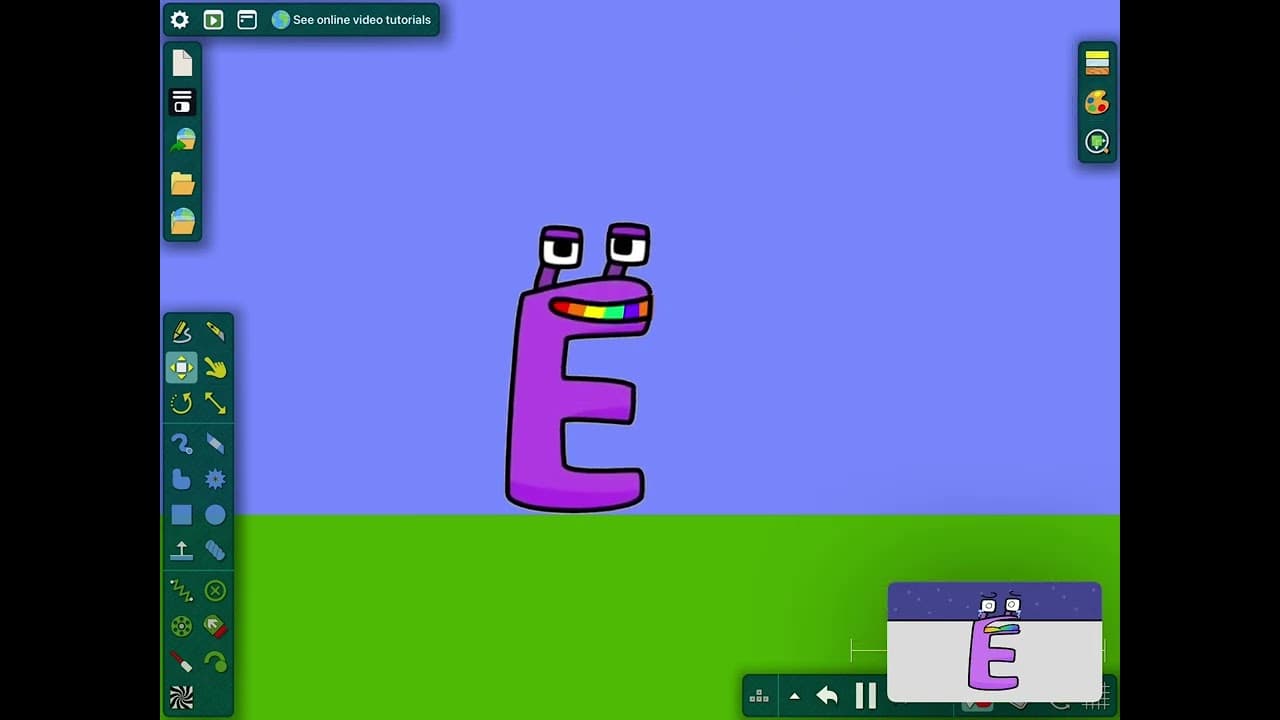Viewport: 1280px width, 720px height.
Task: Open the stacked color layers panel icon
Action: pyautogui.click(x=1097, y=62)
